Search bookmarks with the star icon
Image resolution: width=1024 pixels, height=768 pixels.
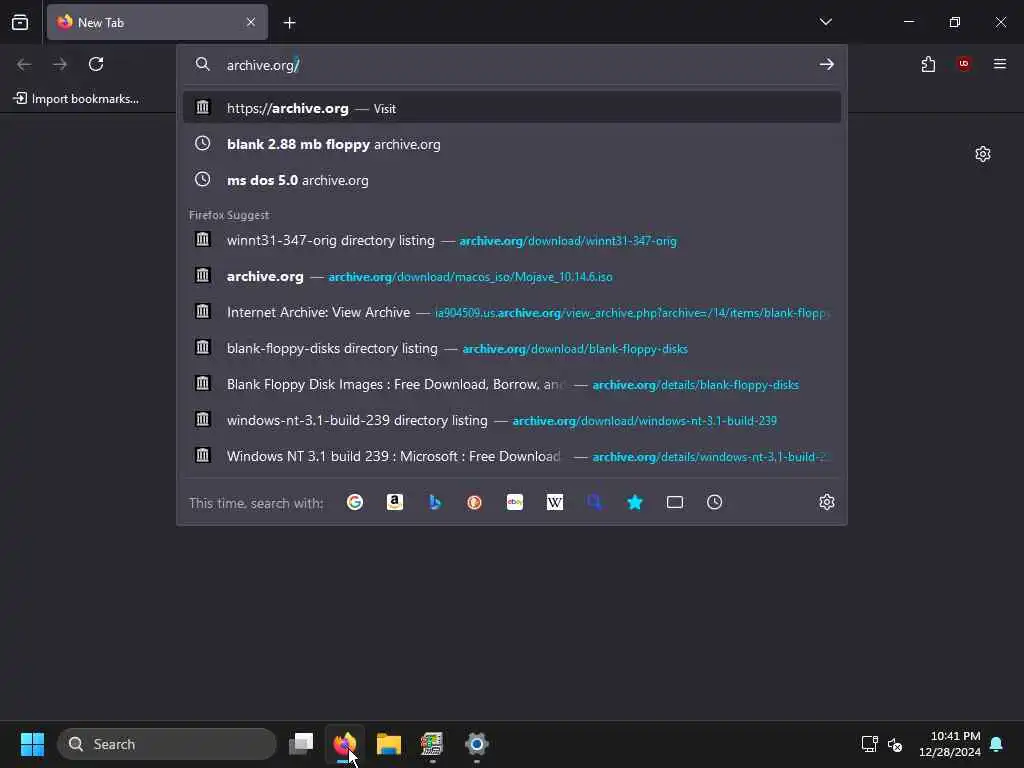point(635,502)
